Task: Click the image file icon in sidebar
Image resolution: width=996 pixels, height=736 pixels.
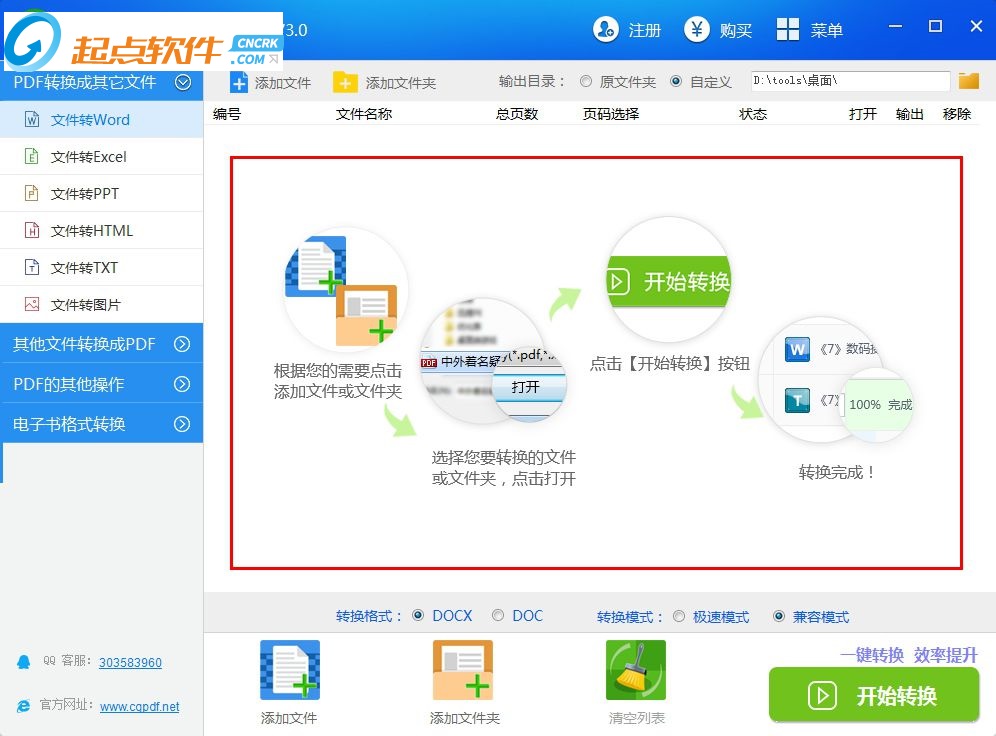Action: (32, 304)
